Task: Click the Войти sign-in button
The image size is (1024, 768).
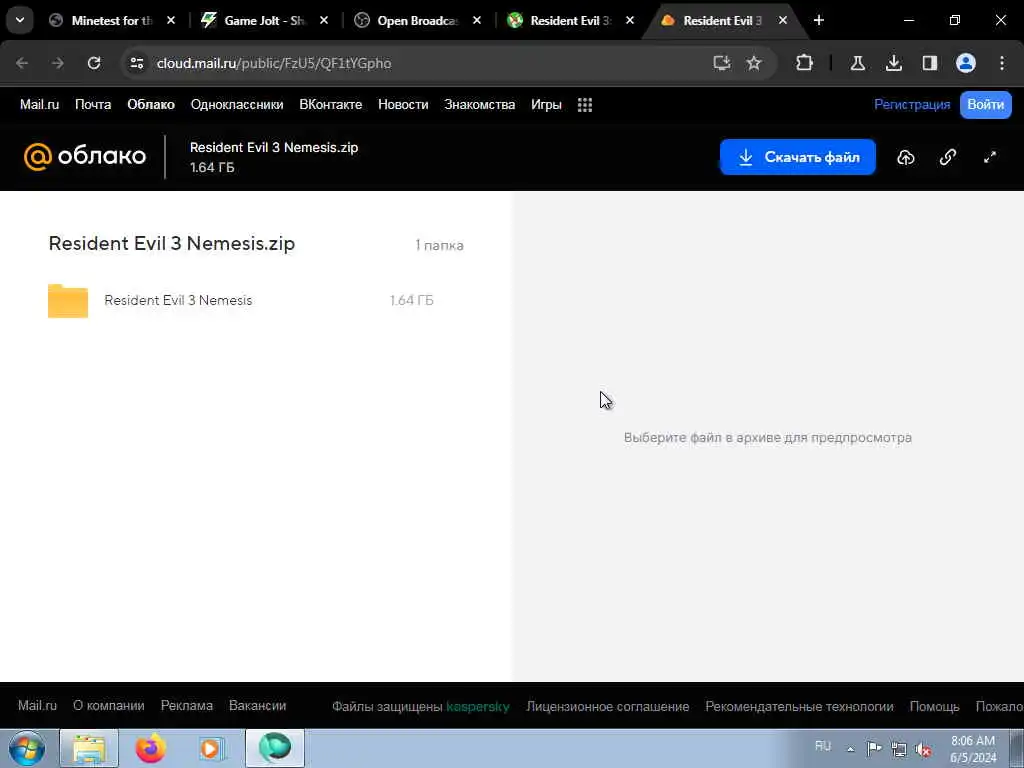Action: pyautogui.click(x=985, y=104)
